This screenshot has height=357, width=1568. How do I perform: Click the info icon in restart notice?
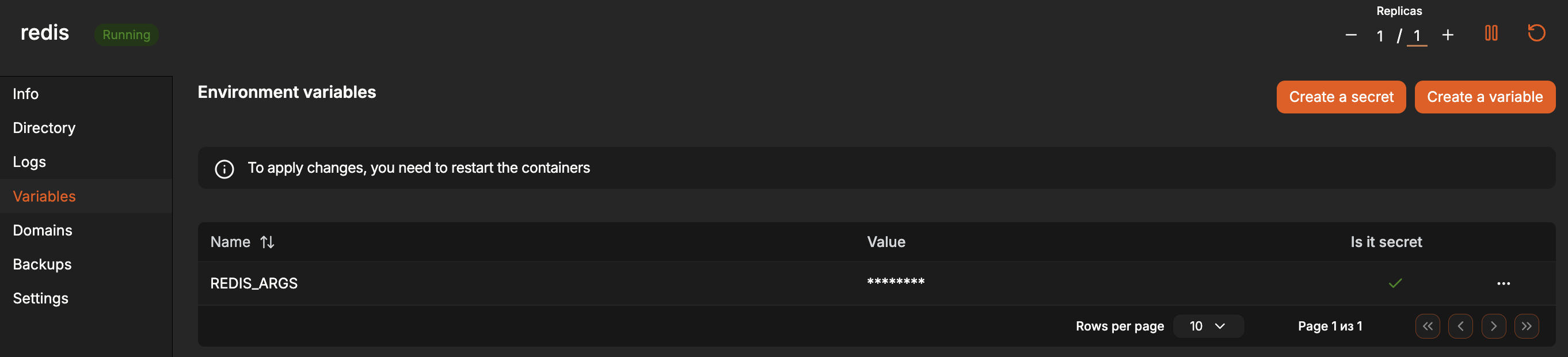coord(224,169)
